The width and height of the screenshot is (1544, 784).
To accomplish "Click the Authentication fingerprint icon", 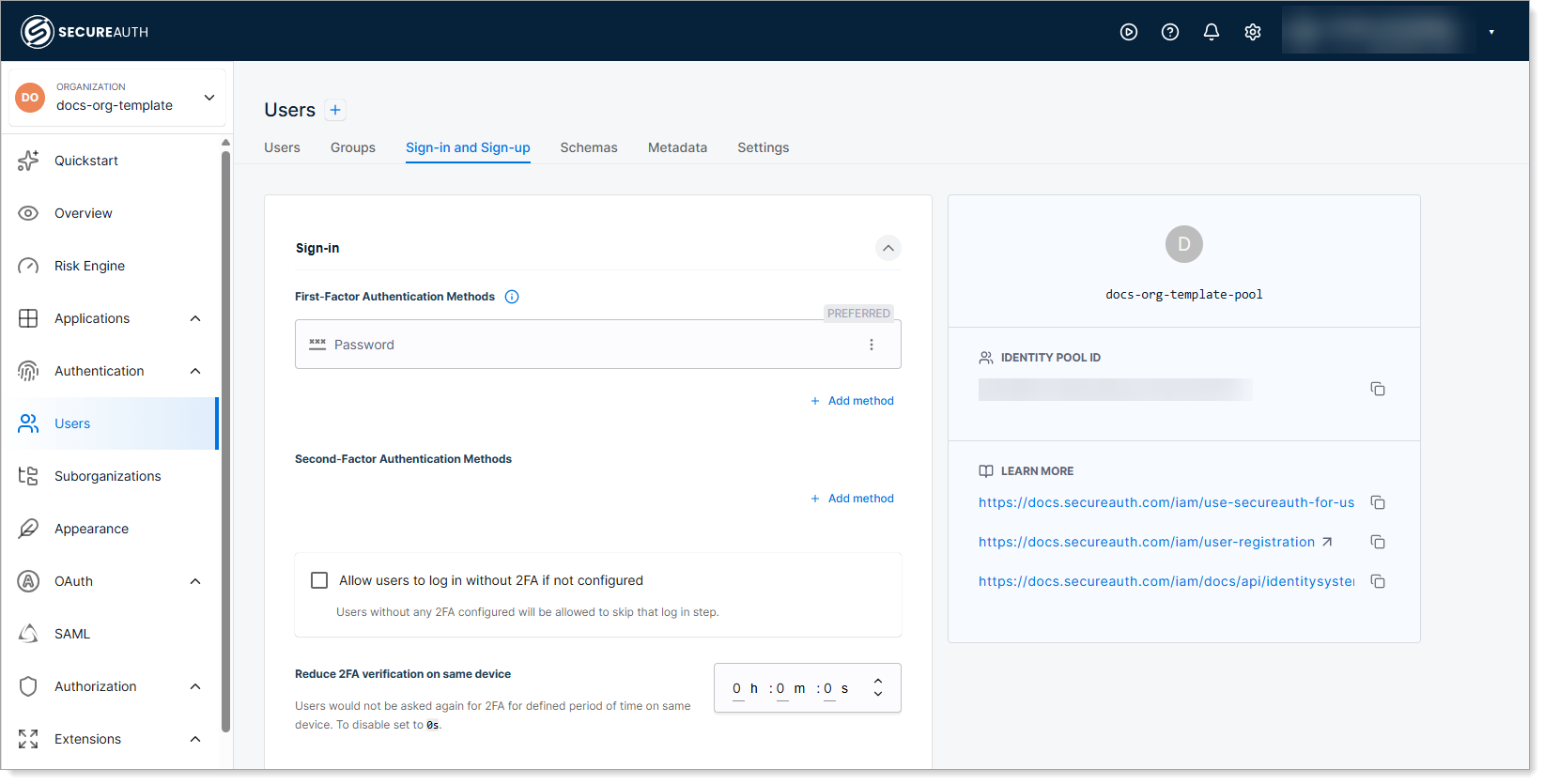I will coord(28,371).
